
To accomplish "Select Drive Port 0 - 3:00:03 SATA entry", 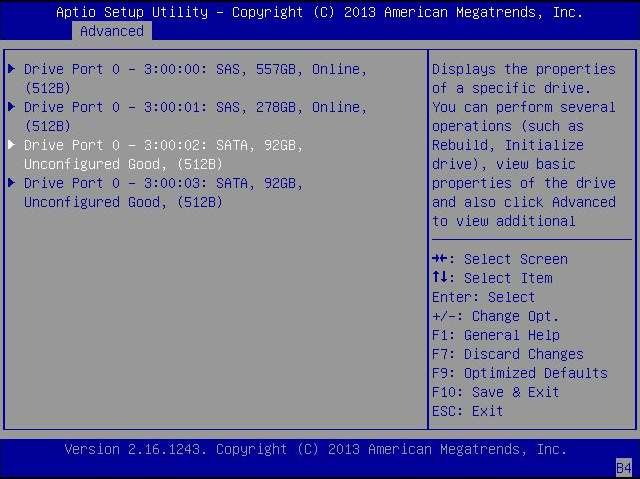I will tap(163, 193).
